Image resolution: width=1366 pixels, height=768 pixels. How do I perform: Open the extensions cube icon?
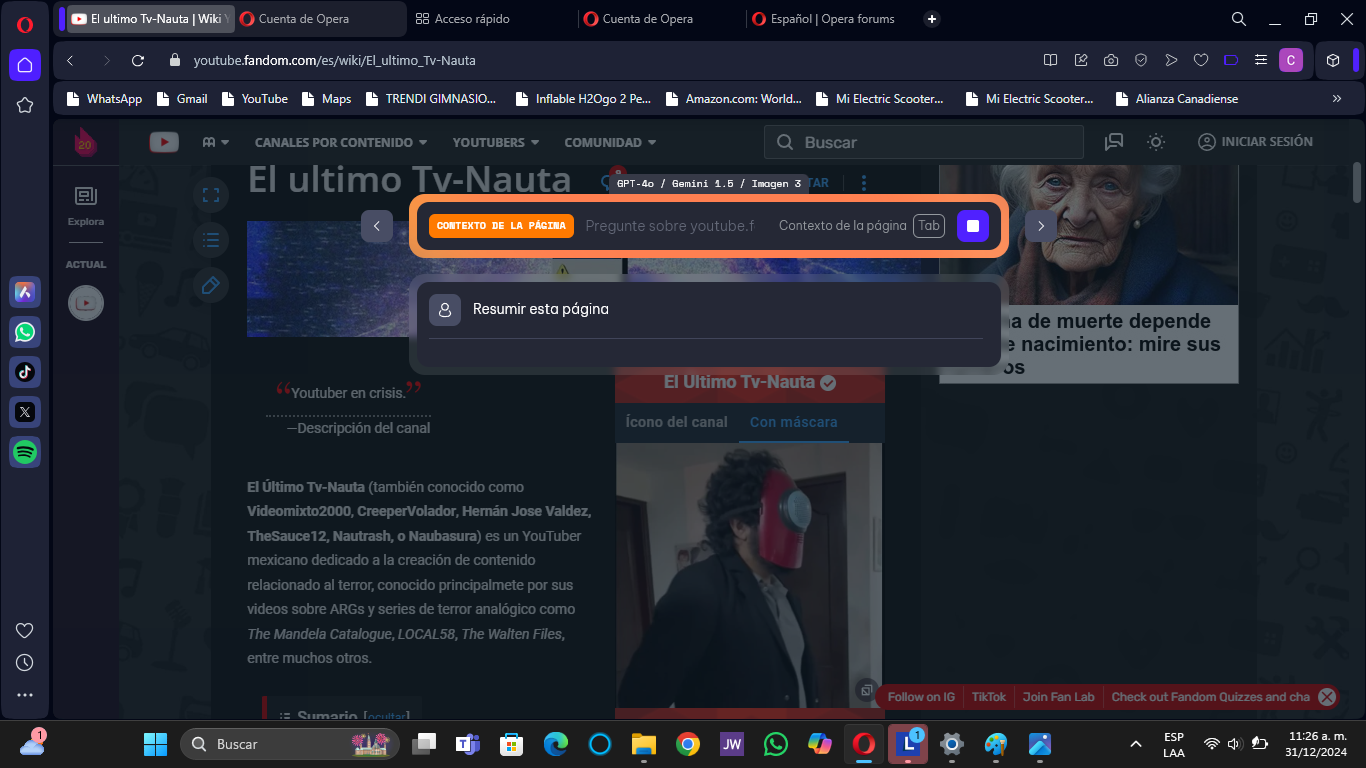tap(1333, 60)
